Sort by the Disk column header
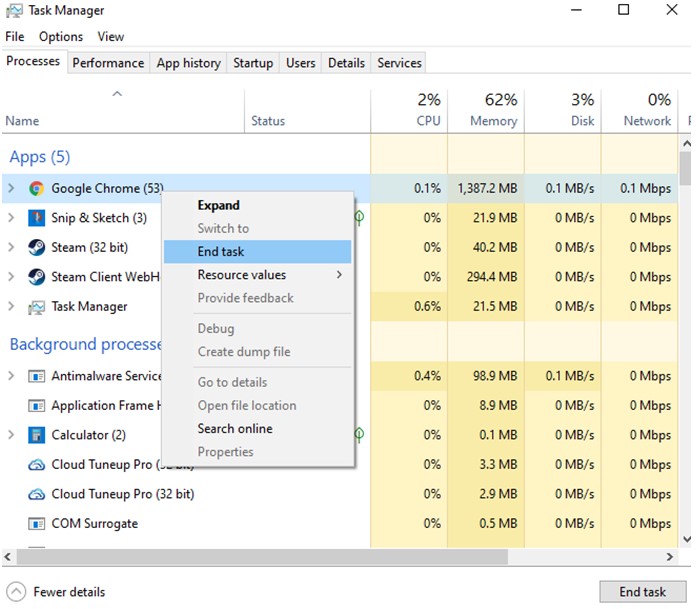 click(x=562, y=111)
